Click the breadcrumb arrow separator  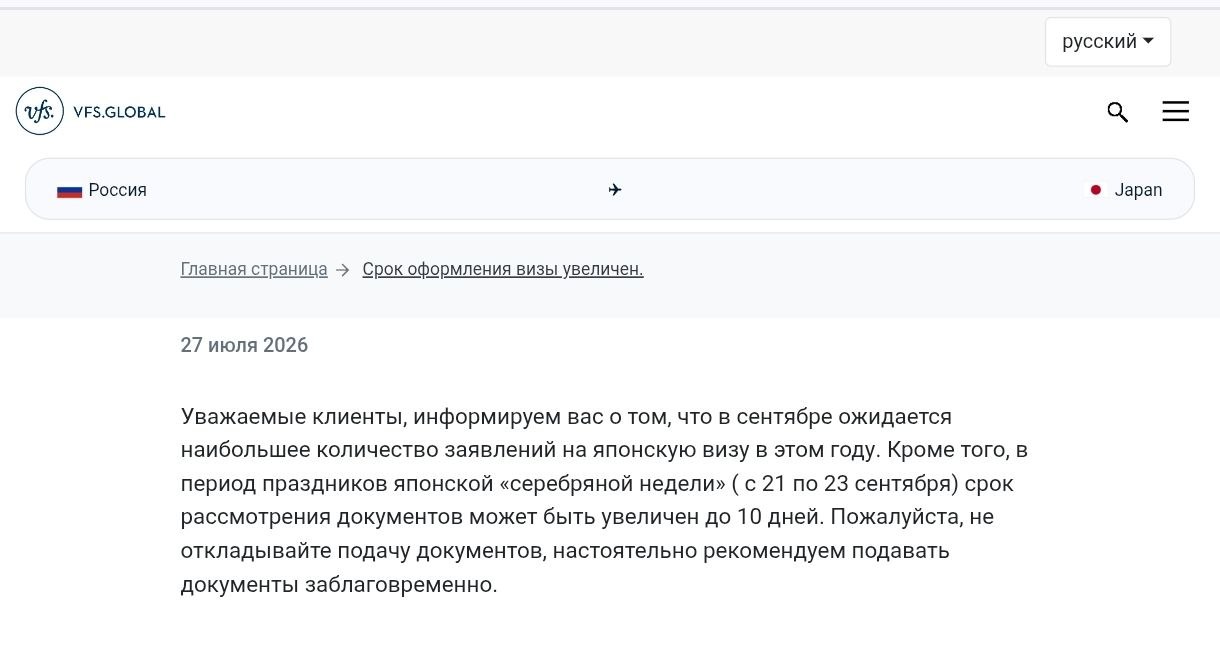tap(344, 270)
